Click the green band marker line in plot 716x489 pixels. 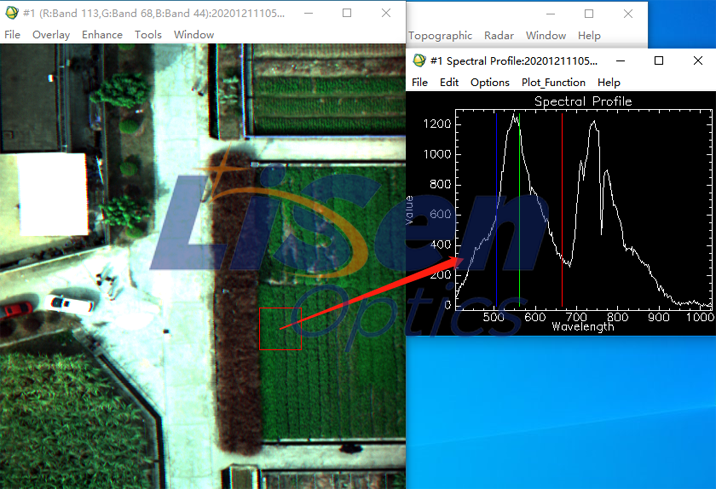click(519, 210)
